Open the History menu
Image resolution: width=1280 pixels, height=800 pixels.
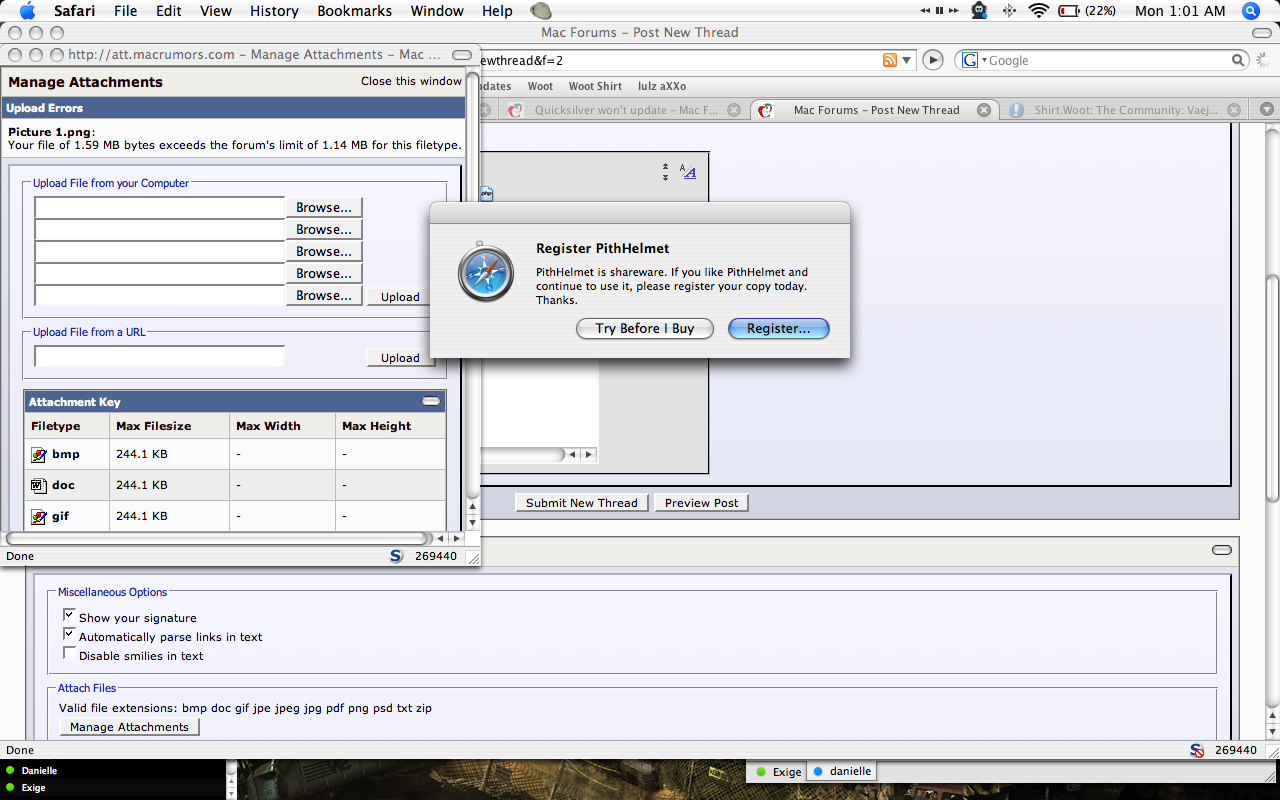click(x=274, y=11)
